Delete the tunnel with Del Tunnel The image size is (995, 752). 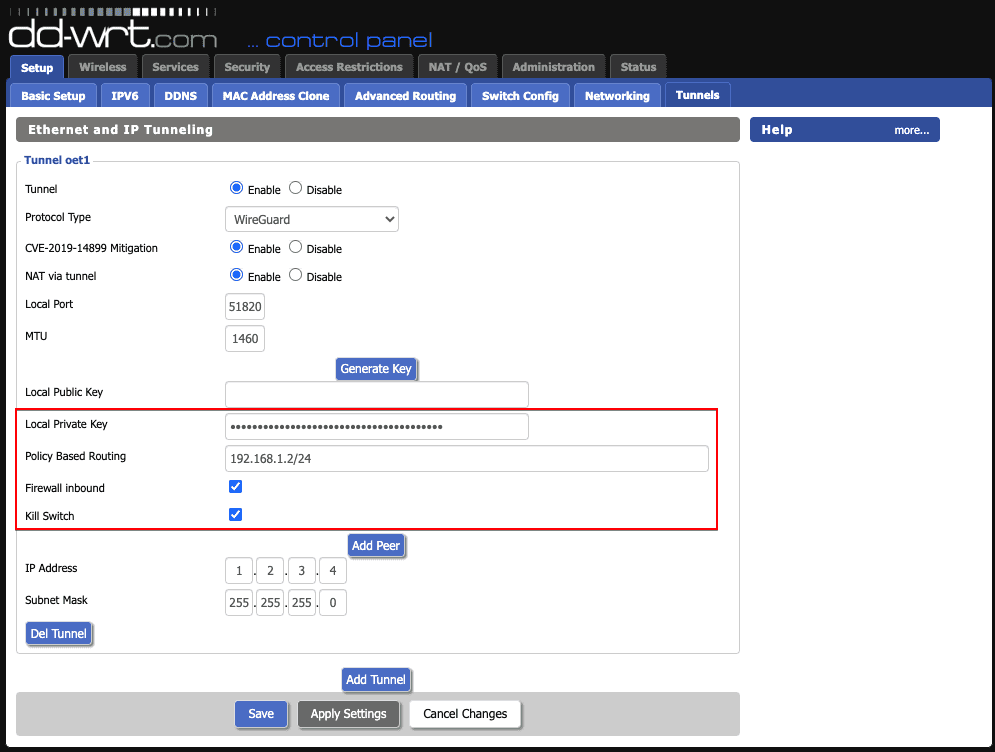(x=59, y=633)
